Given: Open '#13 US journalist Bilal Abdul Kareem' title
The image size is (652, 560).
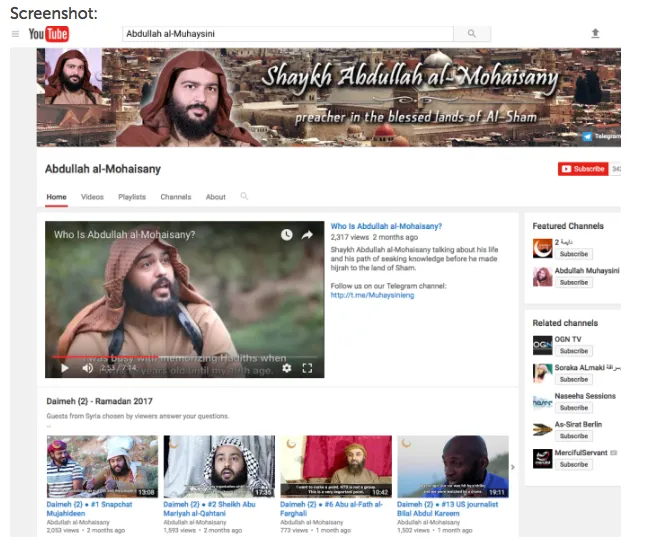Looking at the screenshot, I should (447, 509).
